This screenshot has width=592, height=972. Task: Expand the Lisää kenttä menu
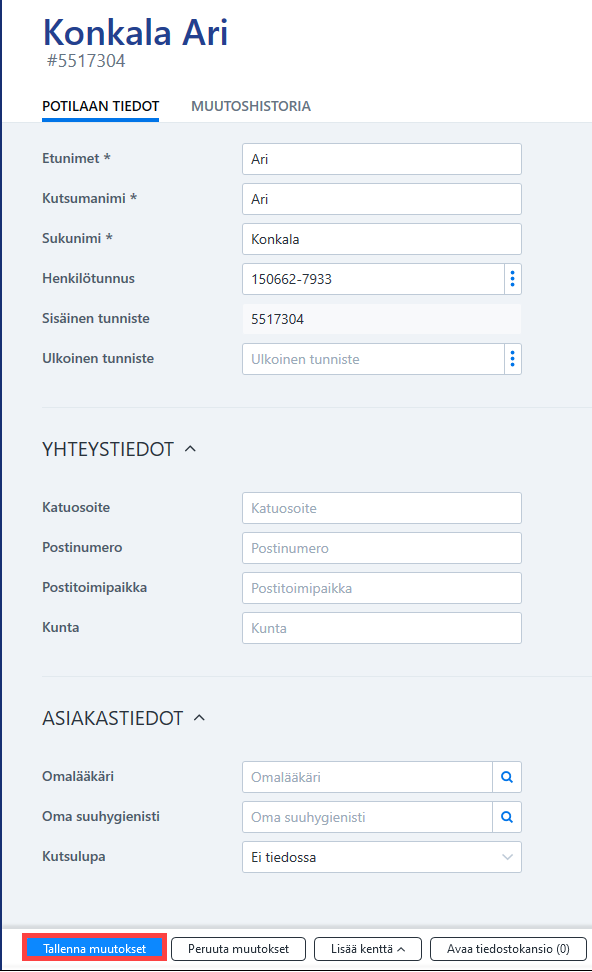[x=368, y=948]
